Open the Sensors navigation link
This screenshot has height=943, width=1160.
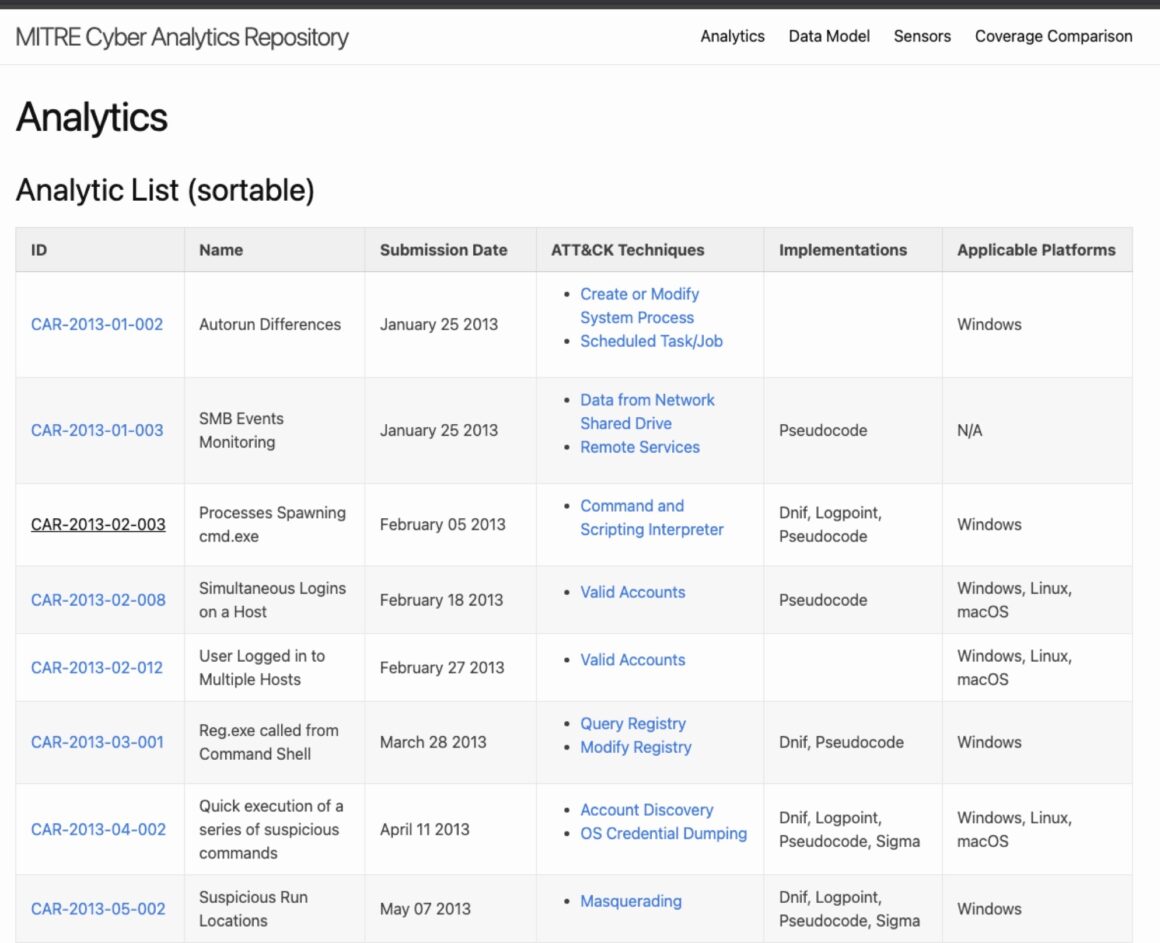[x=922, y=36]
